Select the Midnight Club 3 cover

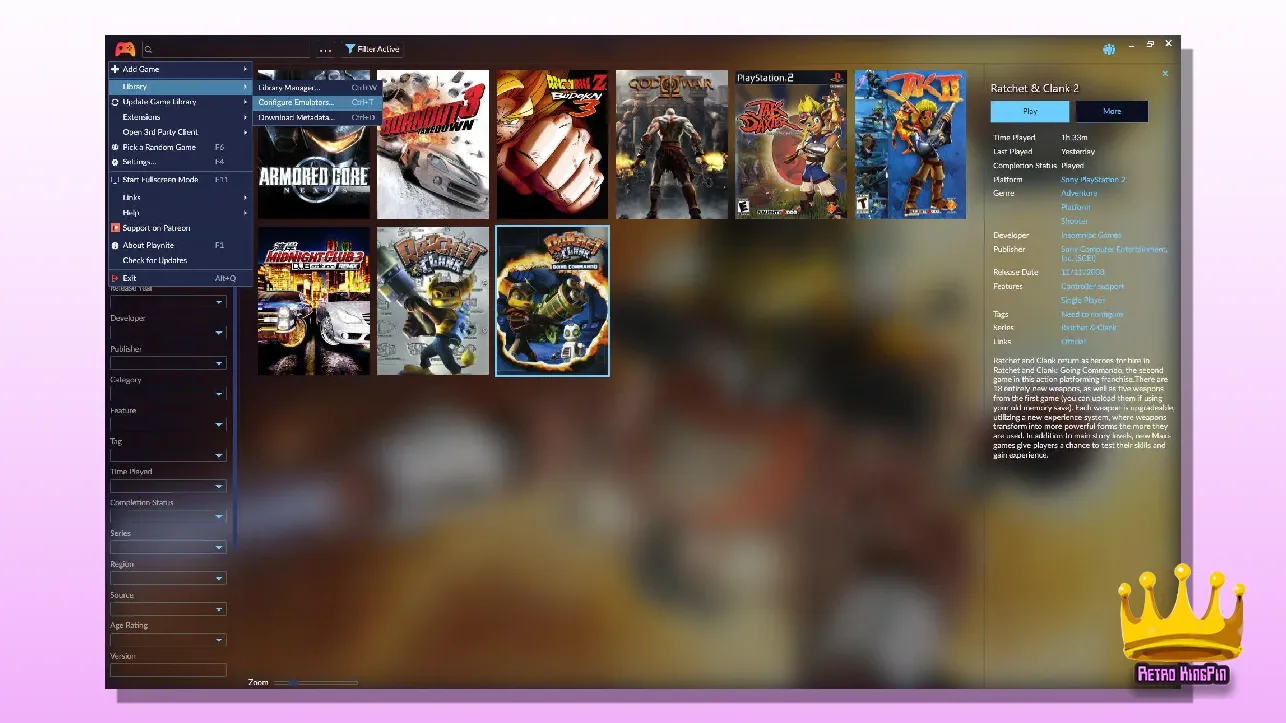click(x=314, y=301)
